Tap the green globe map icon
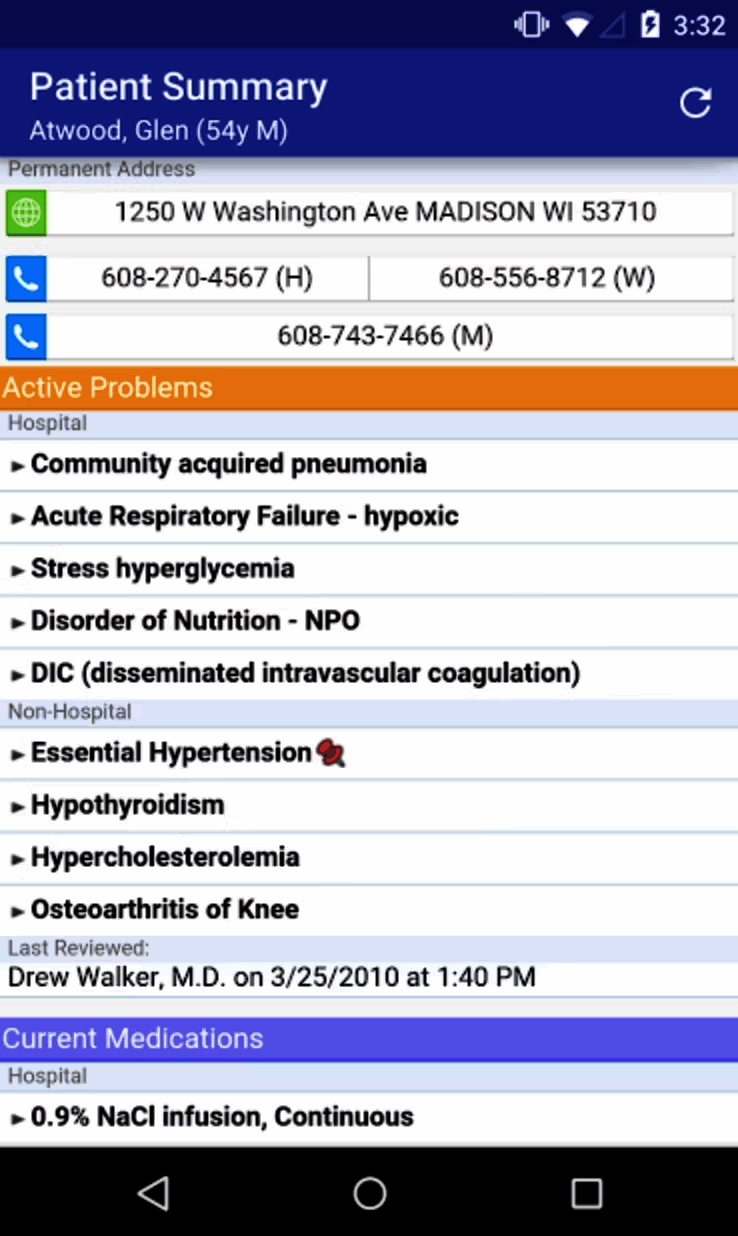 click(26, 213)
